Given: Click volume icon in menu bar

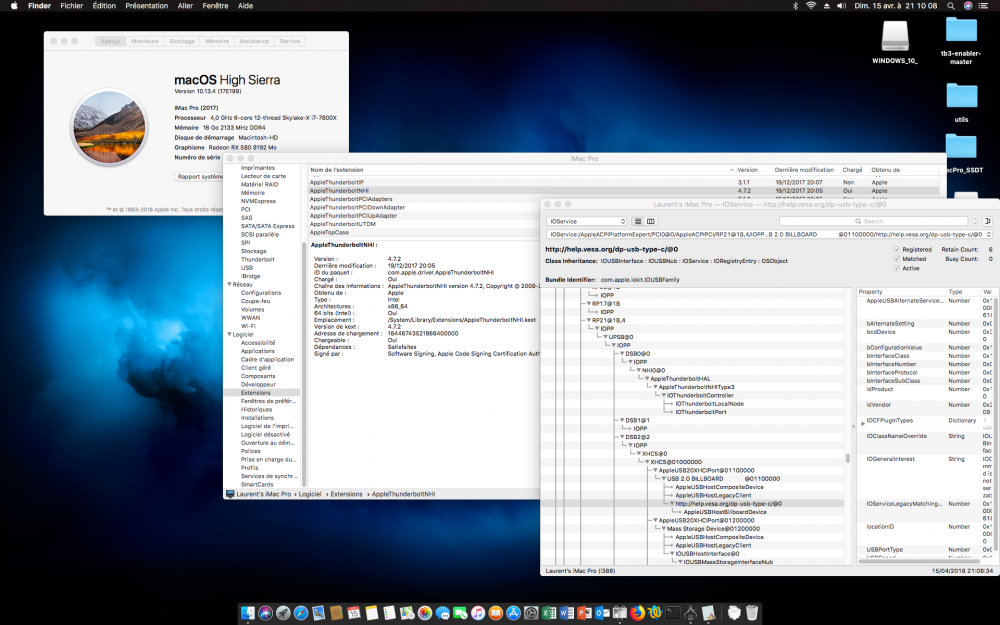Looking at the screenshot, I should (841, 6).
